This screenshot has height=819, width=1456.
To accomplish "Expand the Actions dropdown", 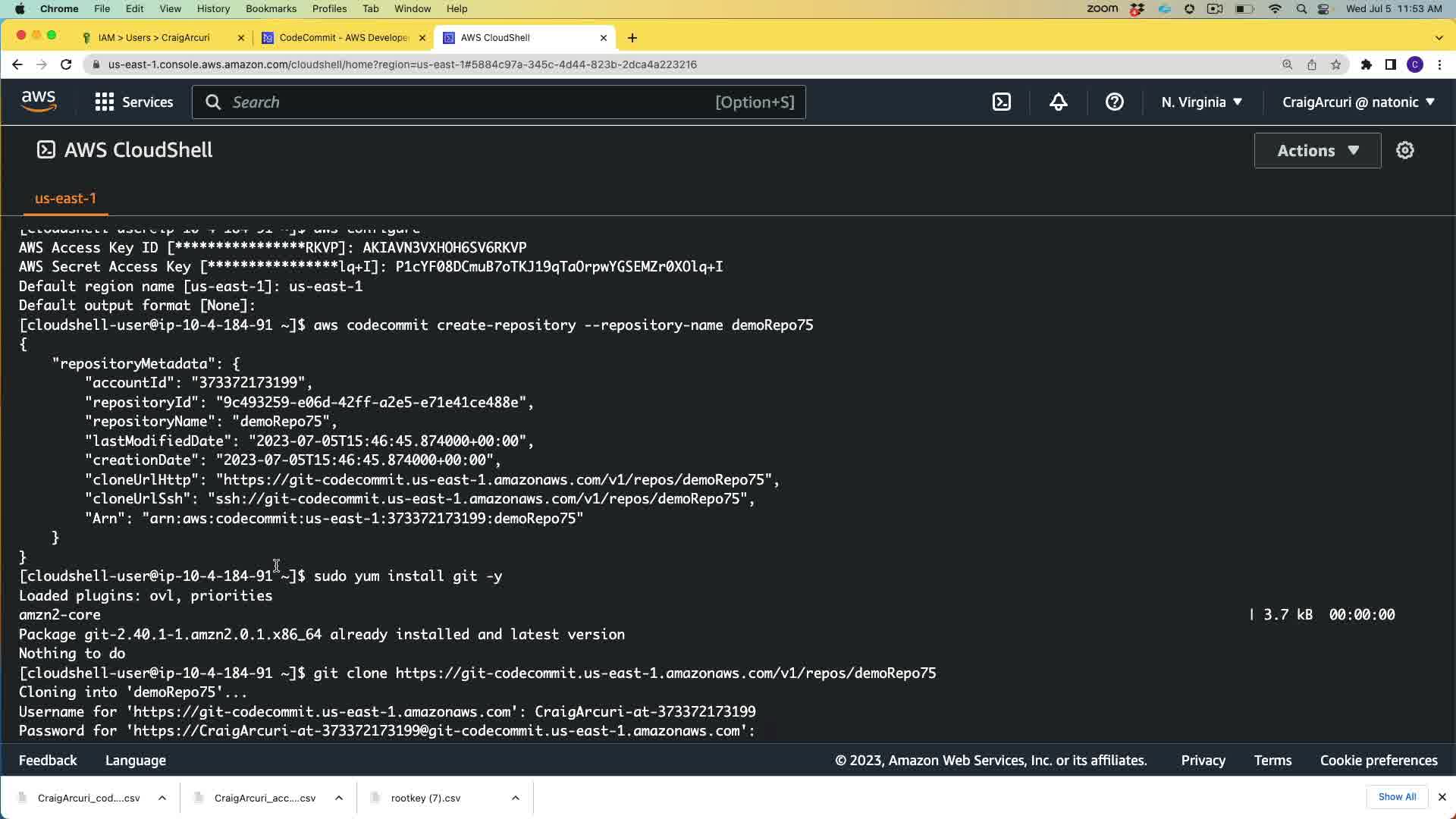I will pos(1317,150).
